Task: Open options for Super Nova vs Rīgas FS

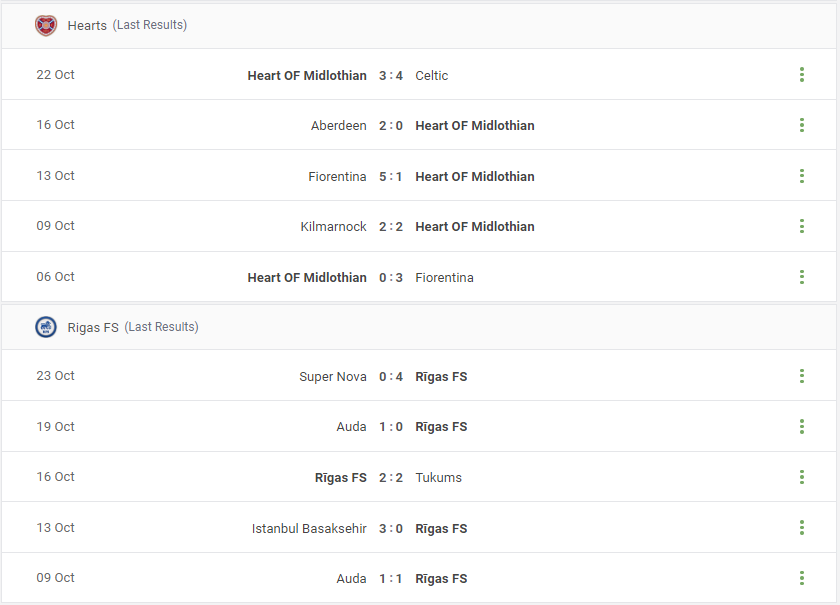Action: coord(801,376)
